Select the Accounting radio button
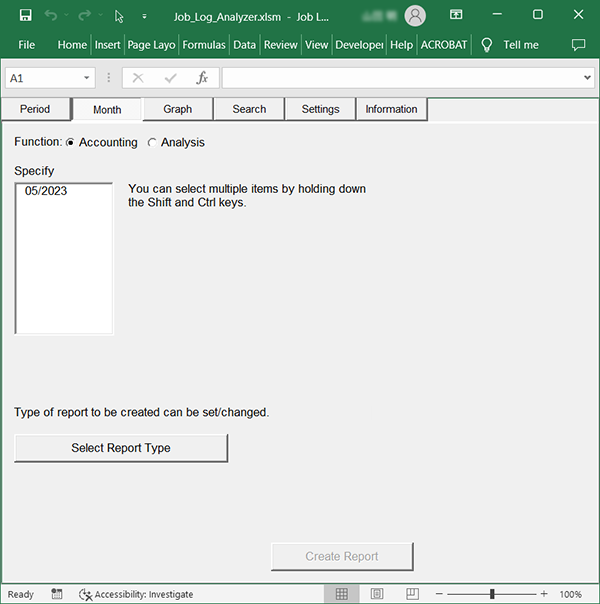This screenshot has height=604, width=600. [x=70, y=143]
